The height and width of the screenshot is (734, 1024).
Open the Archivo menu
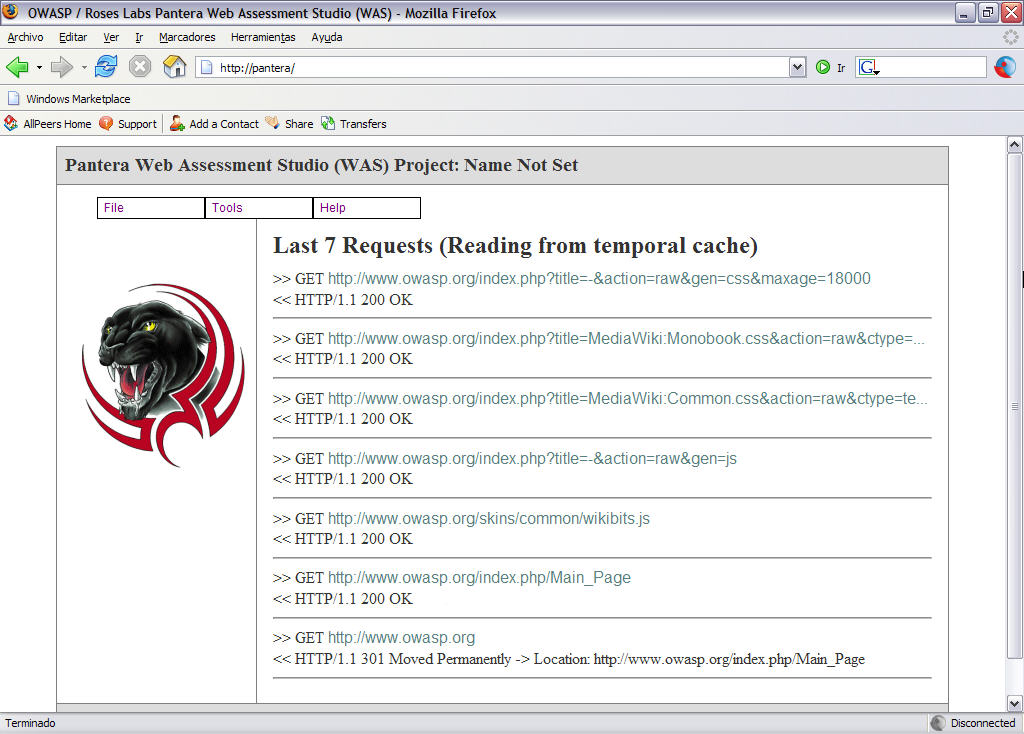tap(25, 37)
